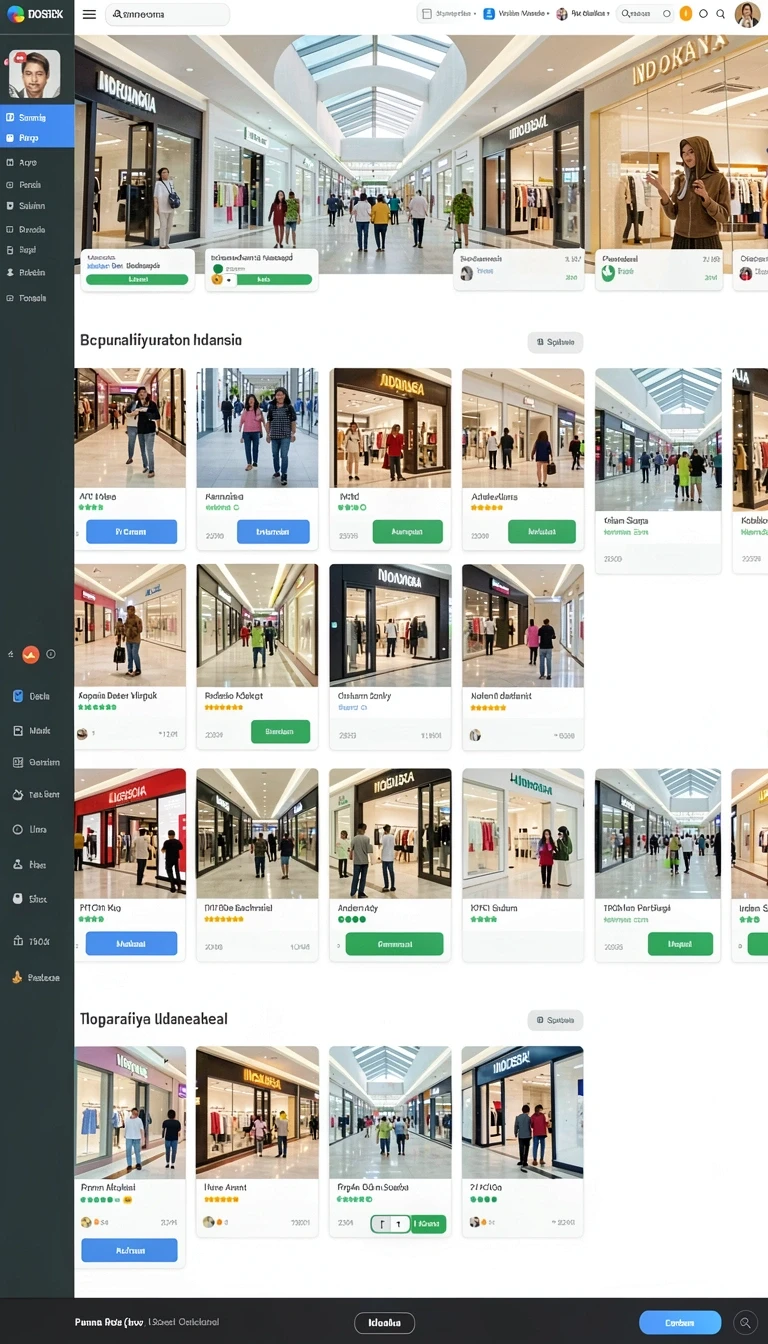This screenshot has width=768, height=1344.
Task: Click the green button on the third top-row store card
Action: [407, 532]
